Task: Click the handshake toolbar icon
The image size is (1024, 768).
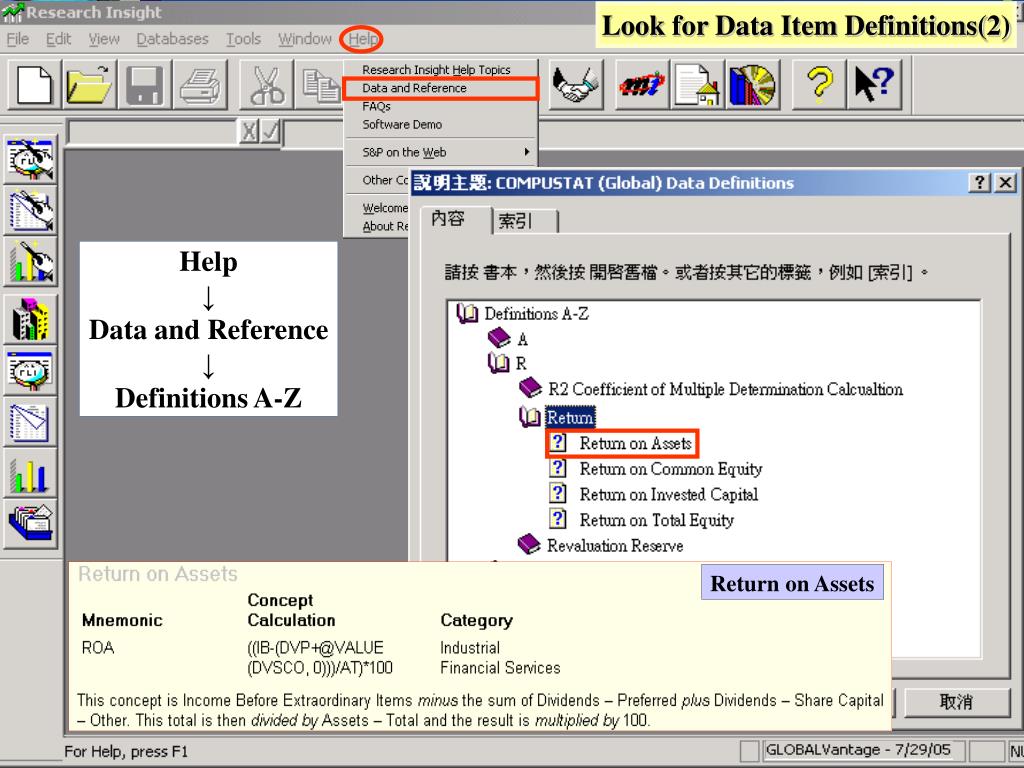Action: click(x=576, y=85)
